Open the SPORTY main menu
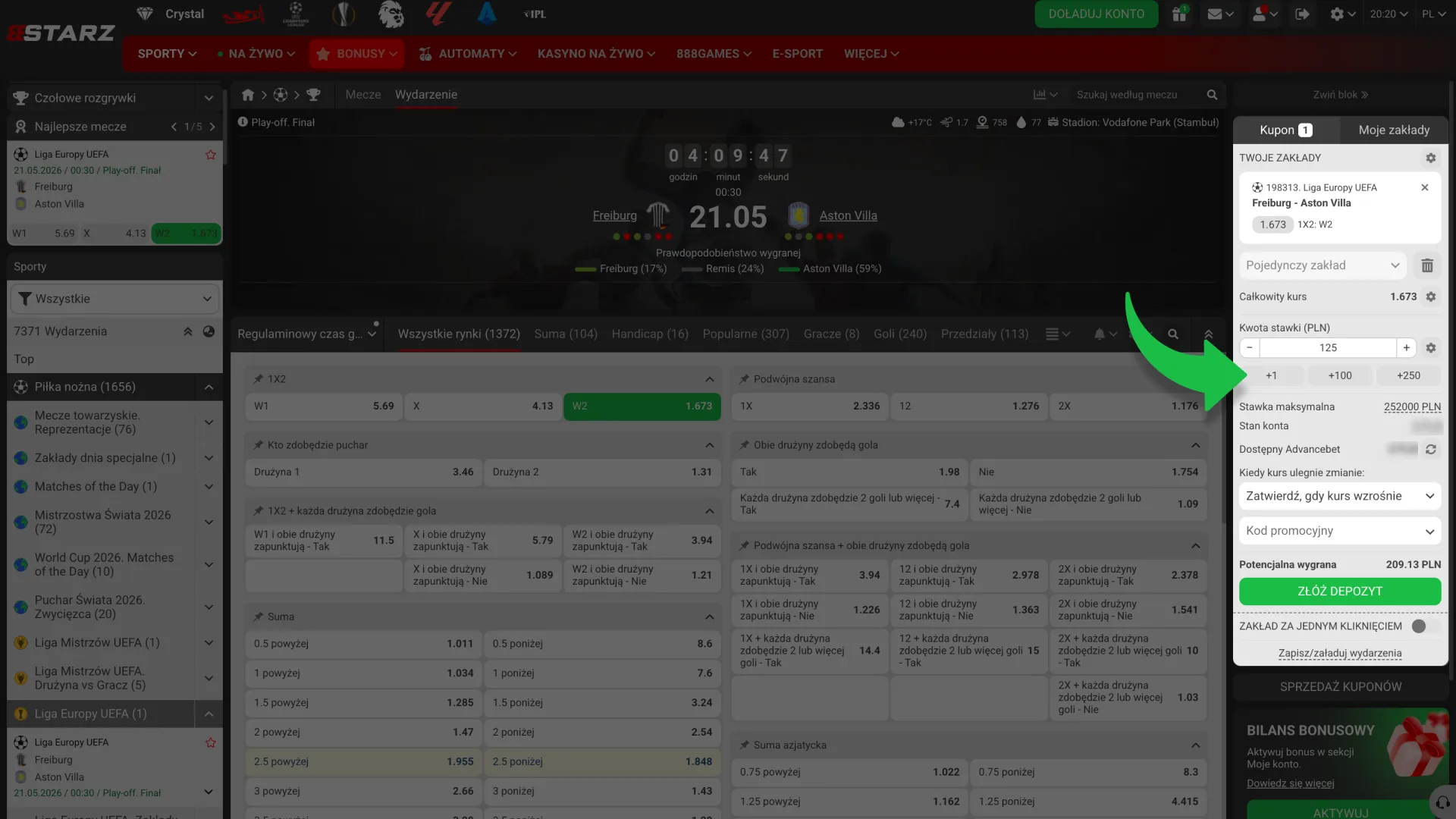The width and height of the screenshot is (1456, 819). pos(167,54)
